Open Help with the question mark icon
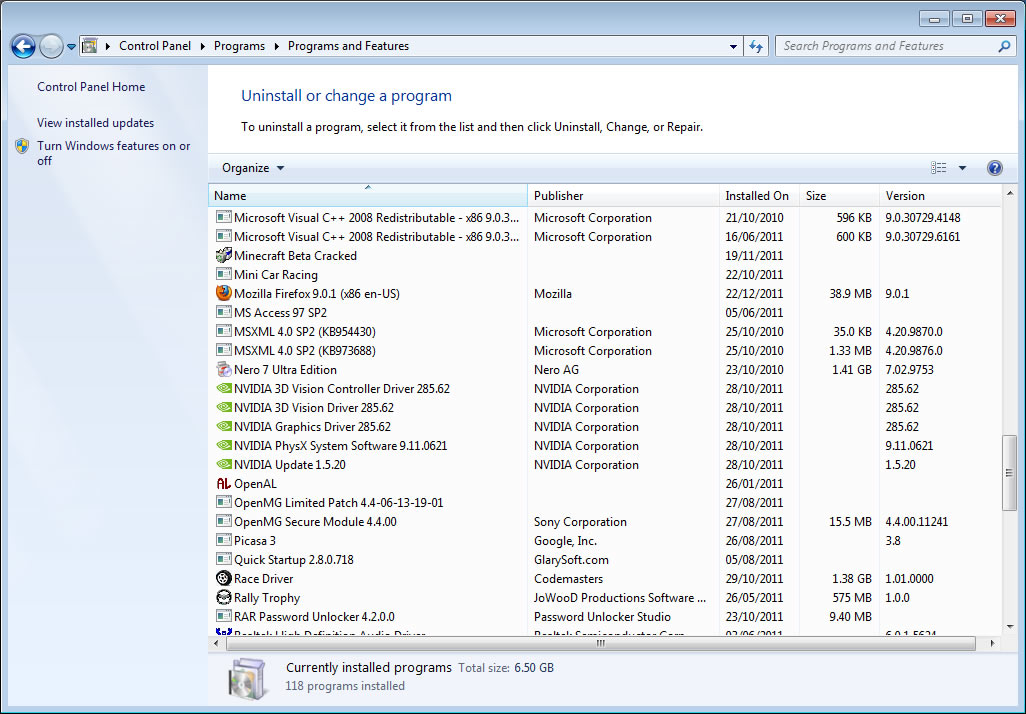 point(994,167)
